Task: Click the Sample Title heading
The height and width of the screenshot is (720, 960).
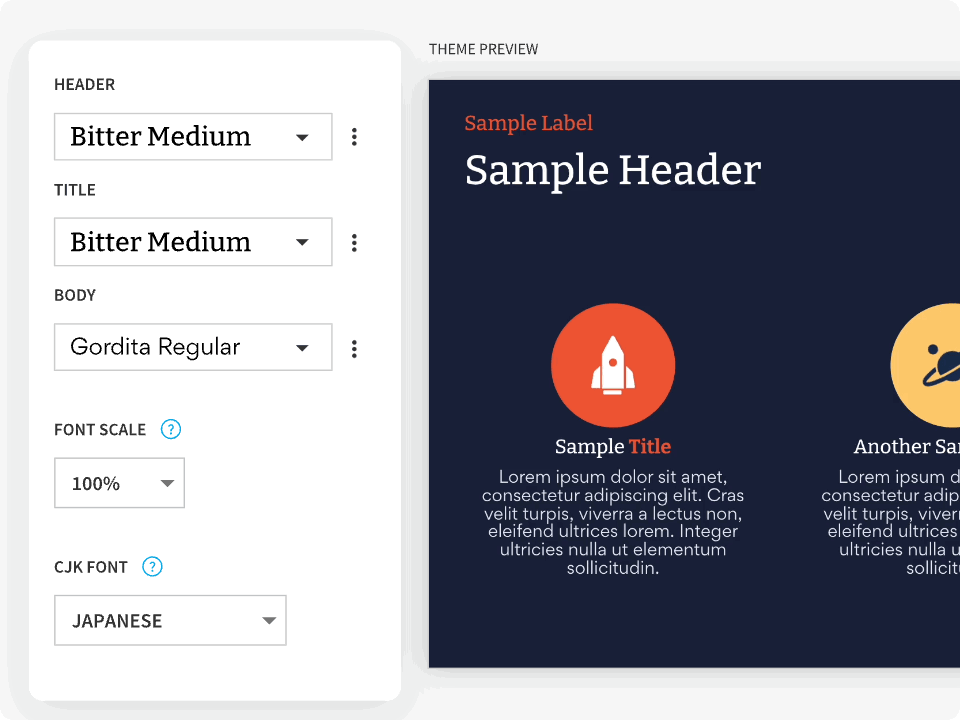Action: [x=613, y=446]
